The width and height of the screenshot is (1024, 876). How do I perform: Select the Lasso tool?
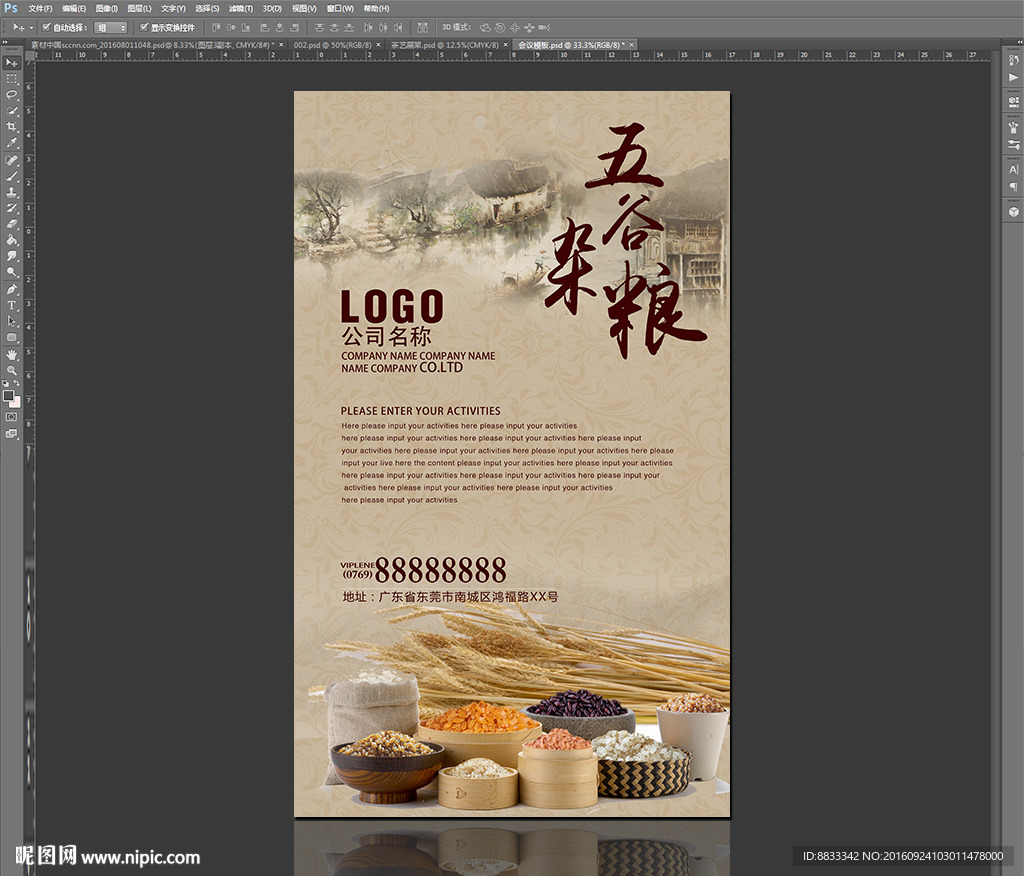click(x=12, y=94)
